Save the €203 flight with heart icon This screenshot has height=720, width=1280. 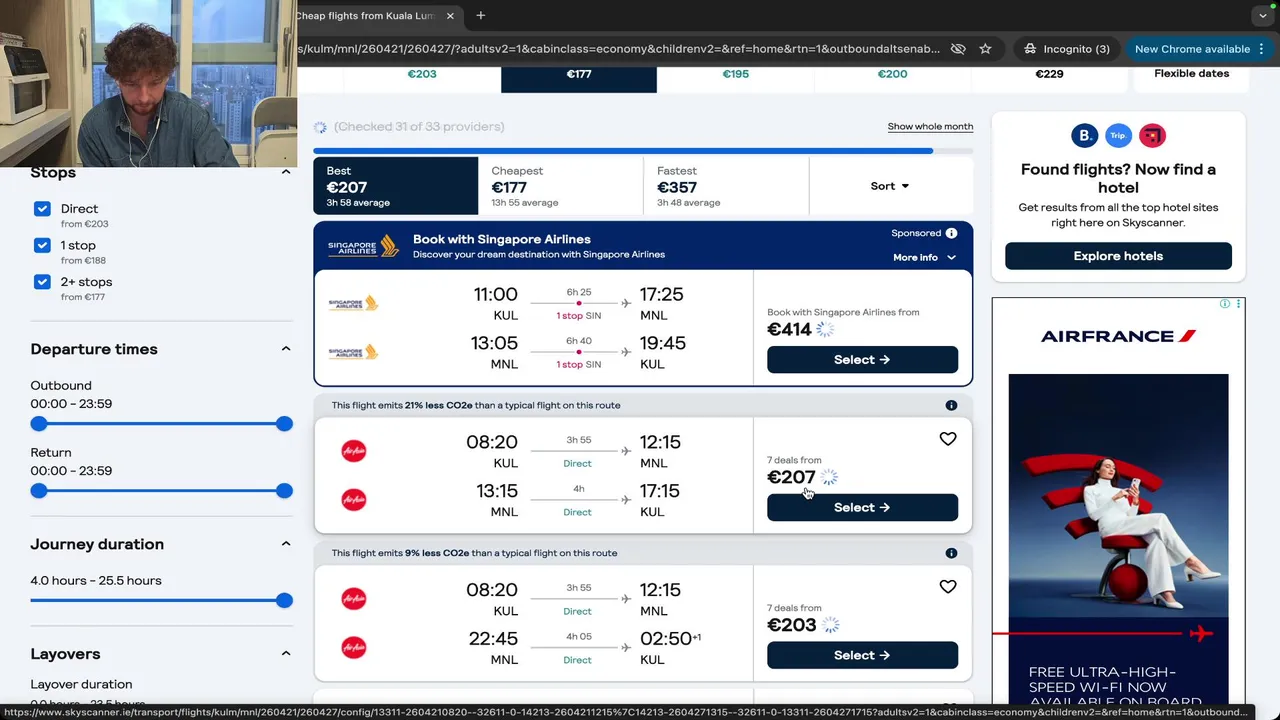pos(948,587)
